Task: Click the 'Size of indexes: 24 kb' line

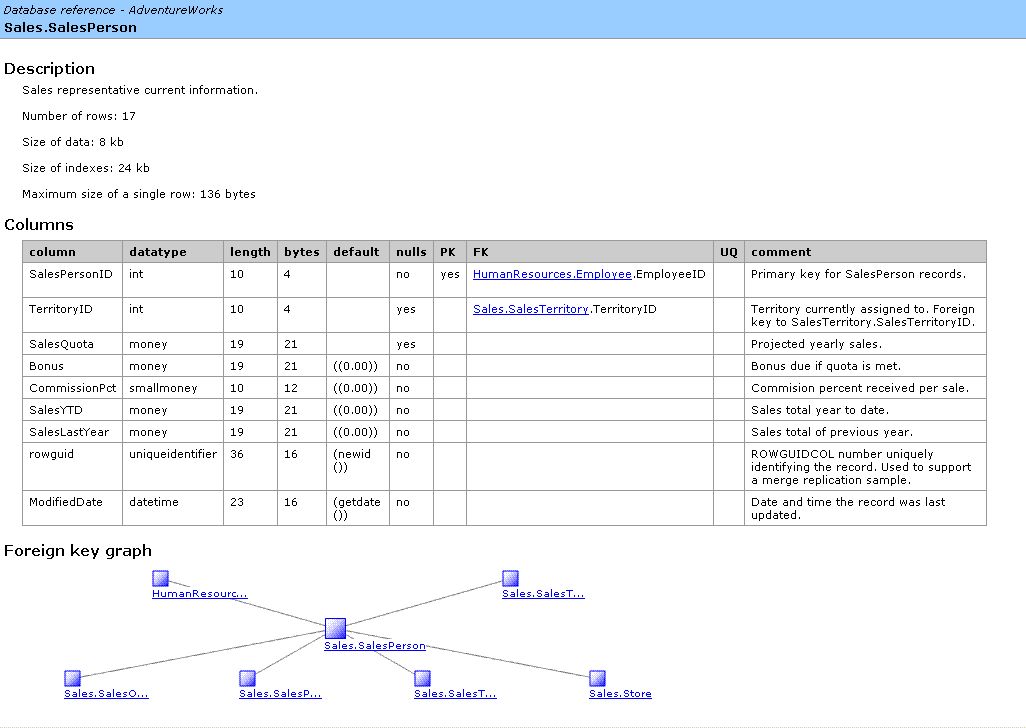Action: pos(86,168)
